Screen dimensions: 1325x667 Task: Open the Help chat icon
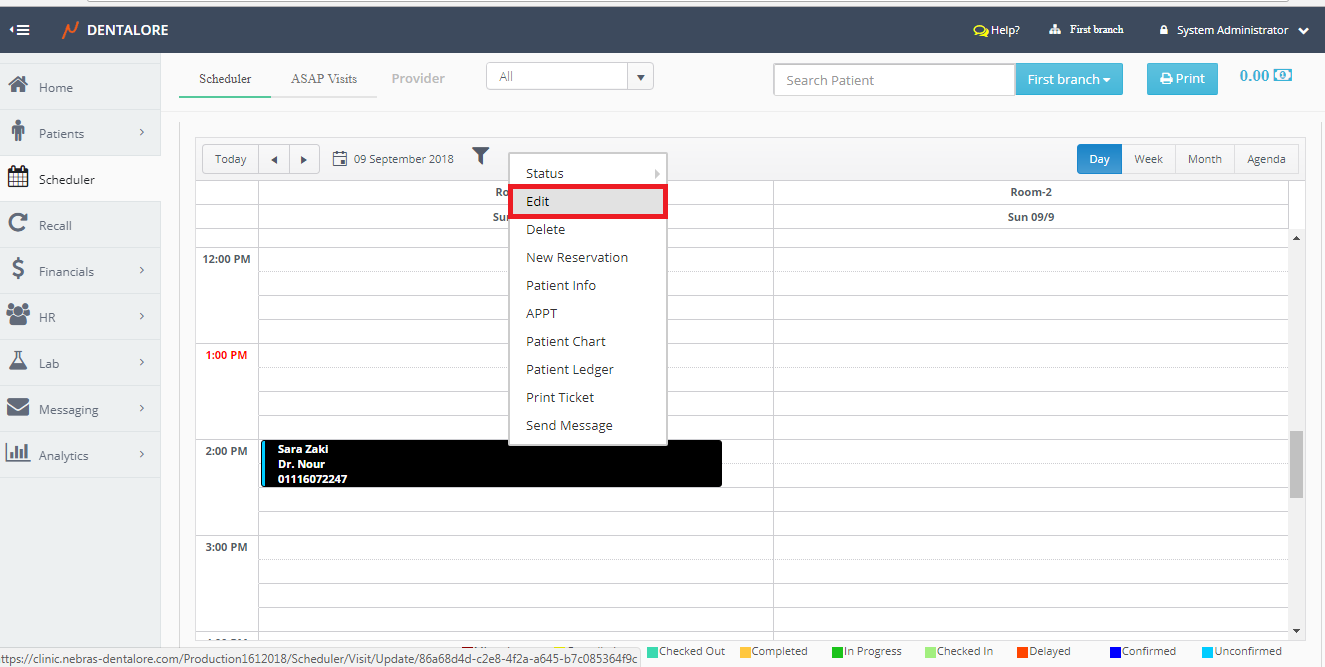(980, 30)
